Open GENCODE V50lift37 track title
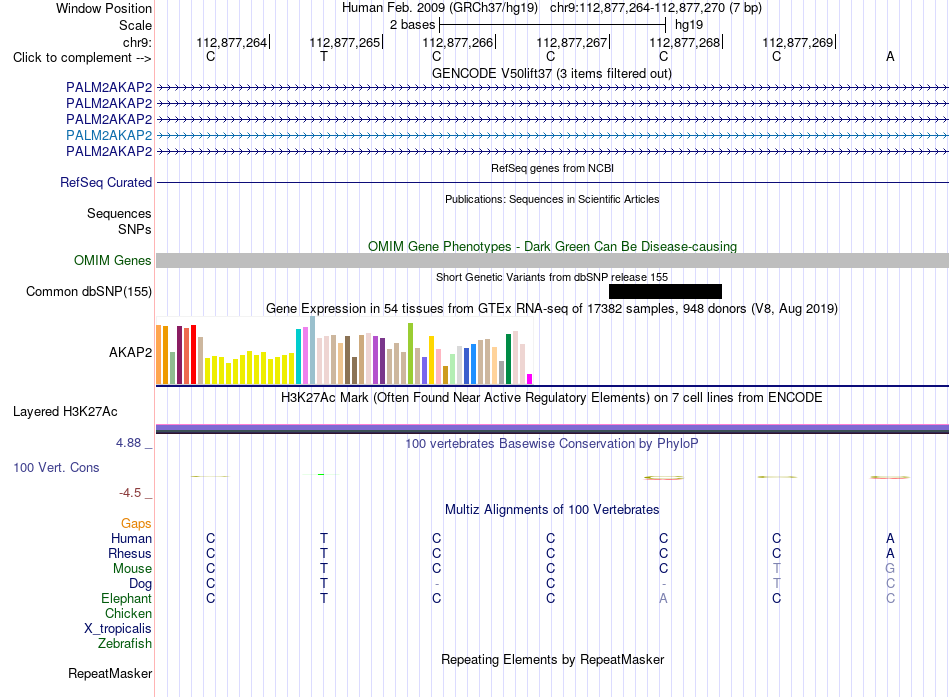The image size is (950, 697). coord(552,73)
